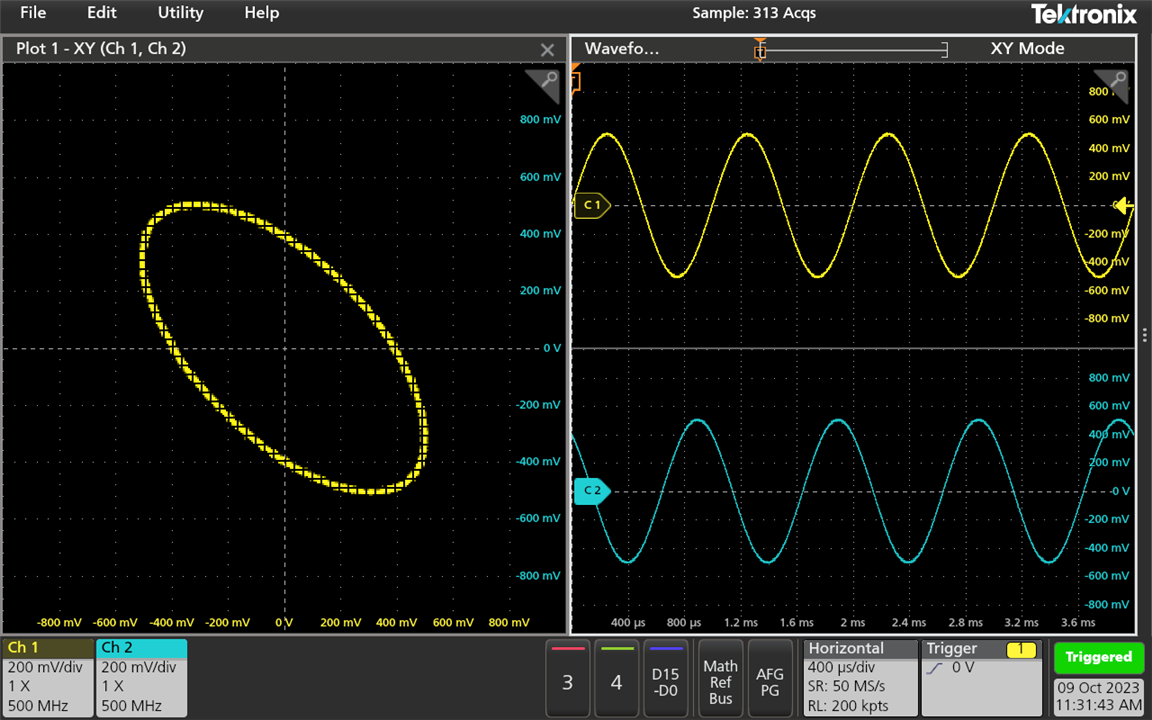
Task: Click the XY Mode label
Action: pos(1027,48)
